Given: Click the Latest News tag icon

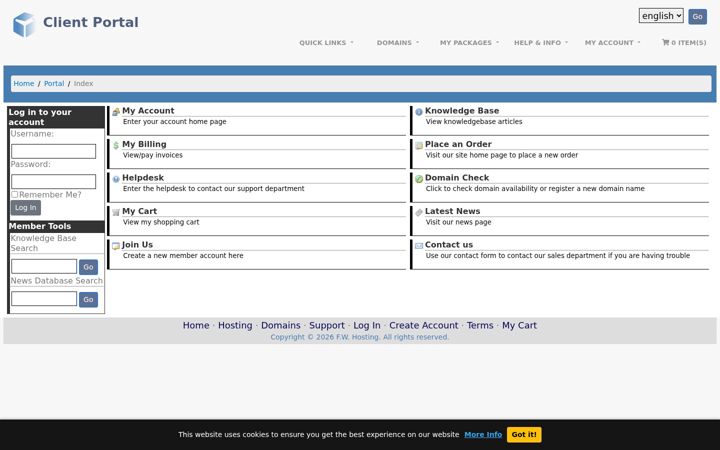Looking at the screenshot, I should click(x=419, y=212).
